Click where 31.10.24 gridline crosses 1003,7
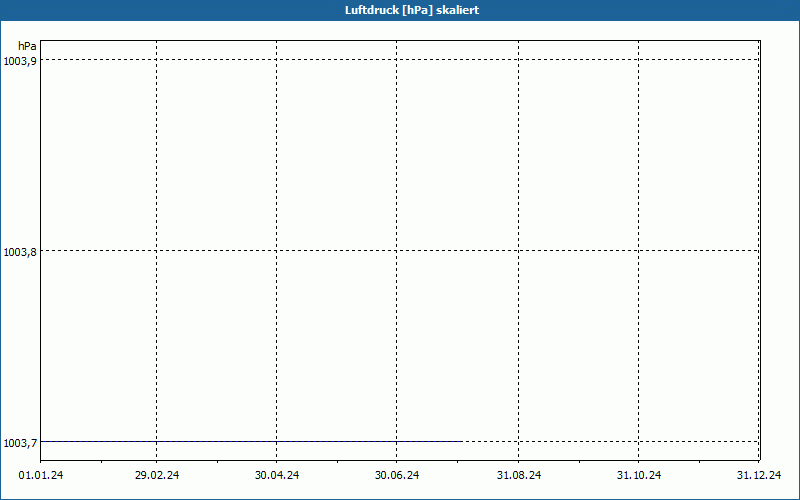Screen dimensions: 800x500 click(x=639, y=441)
